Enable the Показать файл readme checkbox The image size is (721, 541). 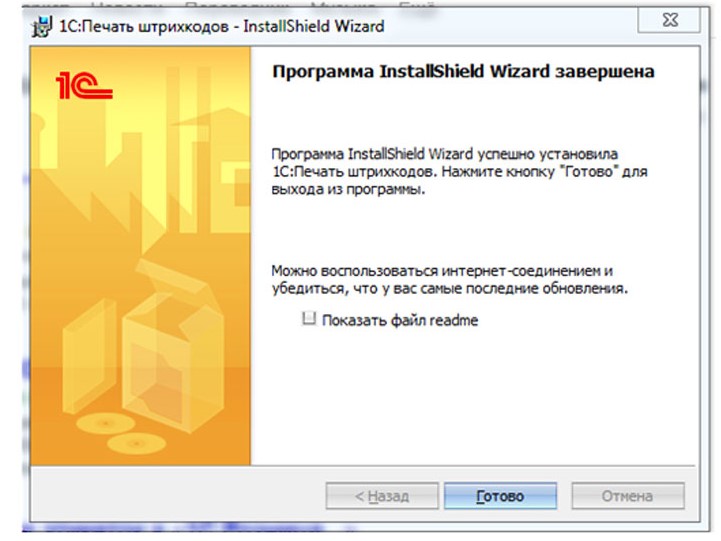pos(309,318)
